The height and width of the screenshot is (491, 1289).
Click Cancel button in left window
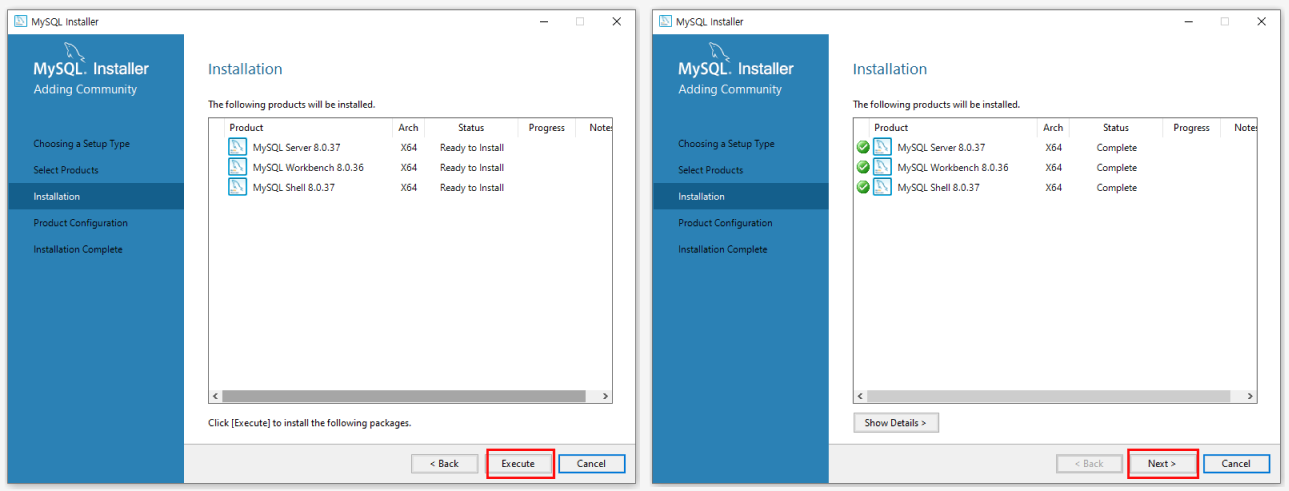click(x=591, y=463)
